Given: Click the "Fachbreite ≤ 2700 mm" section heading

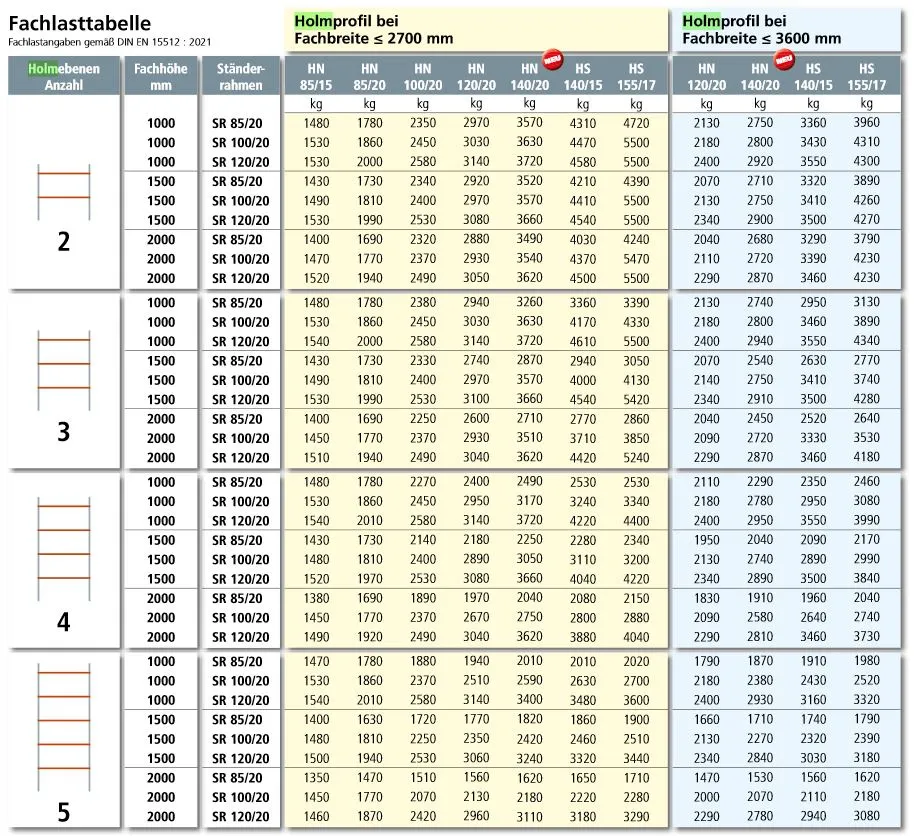Looking at the screenshot, I should [374, 38].
